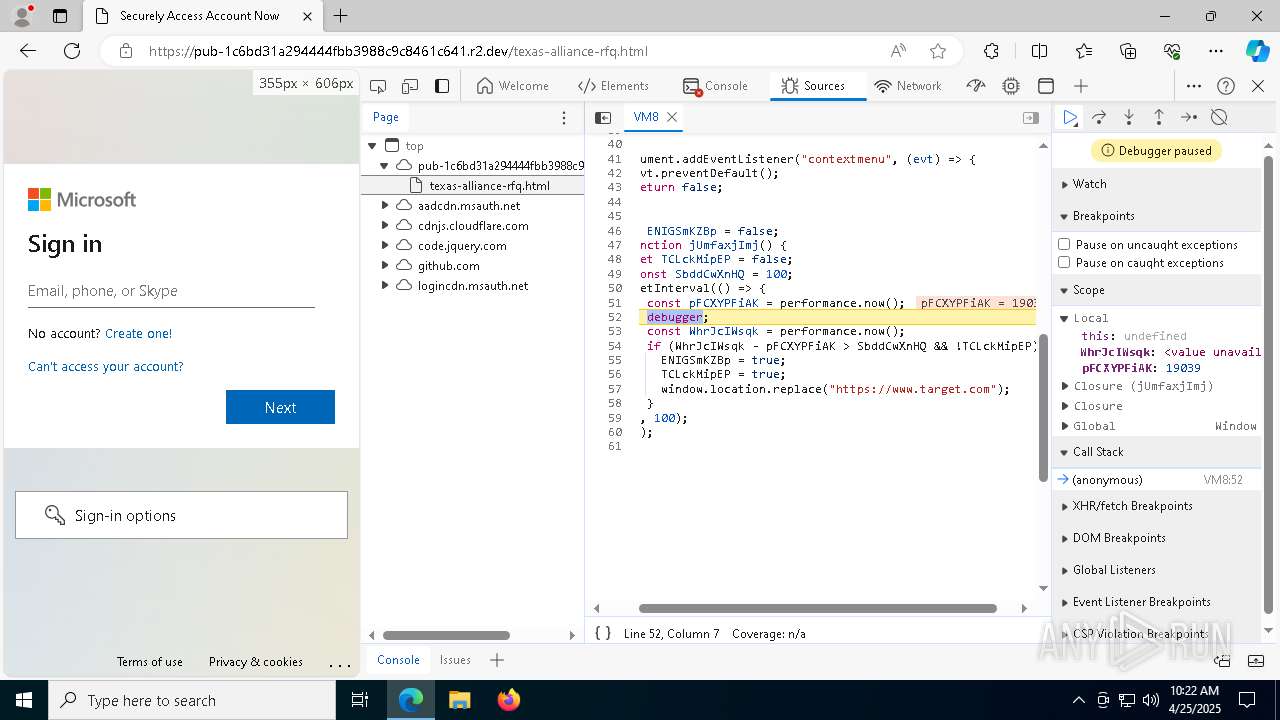Open the Memory tool icon
Viewport: 1280px width, 720px height.
(1011, 86)
